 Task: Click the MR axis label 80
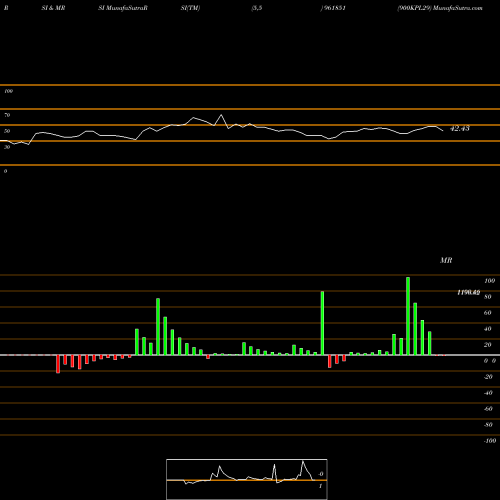coord(488,297)
